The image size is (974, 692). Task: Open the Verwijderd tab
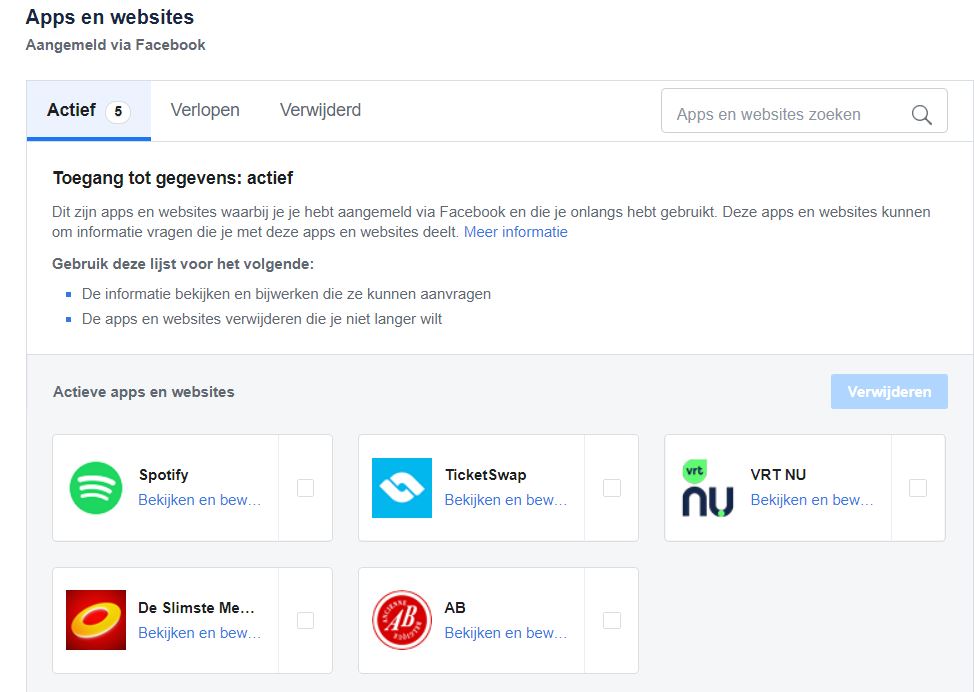(x=320, y=110)
